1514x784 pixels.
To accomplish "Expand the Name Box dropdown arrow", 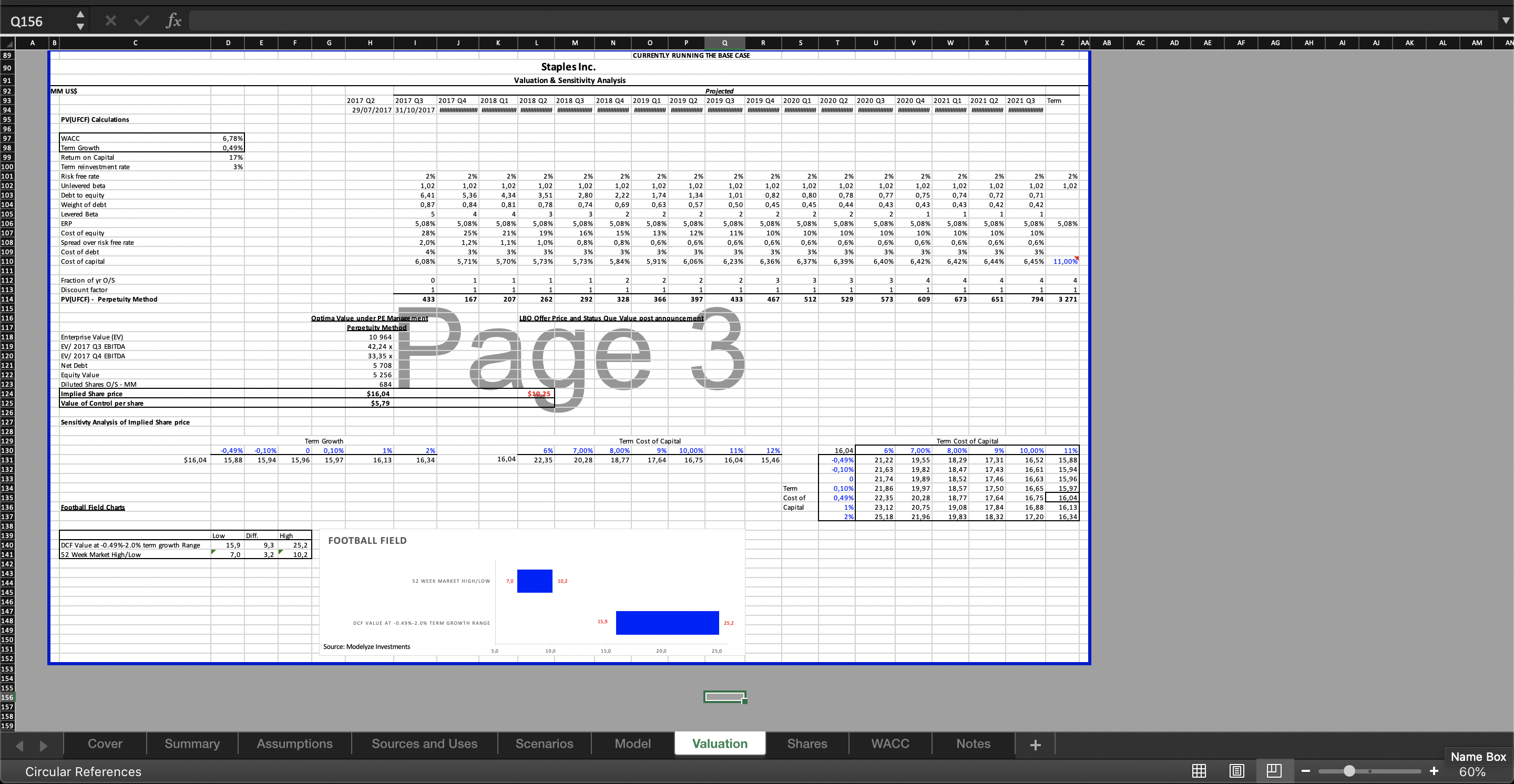I will click(x=80, y=27).
